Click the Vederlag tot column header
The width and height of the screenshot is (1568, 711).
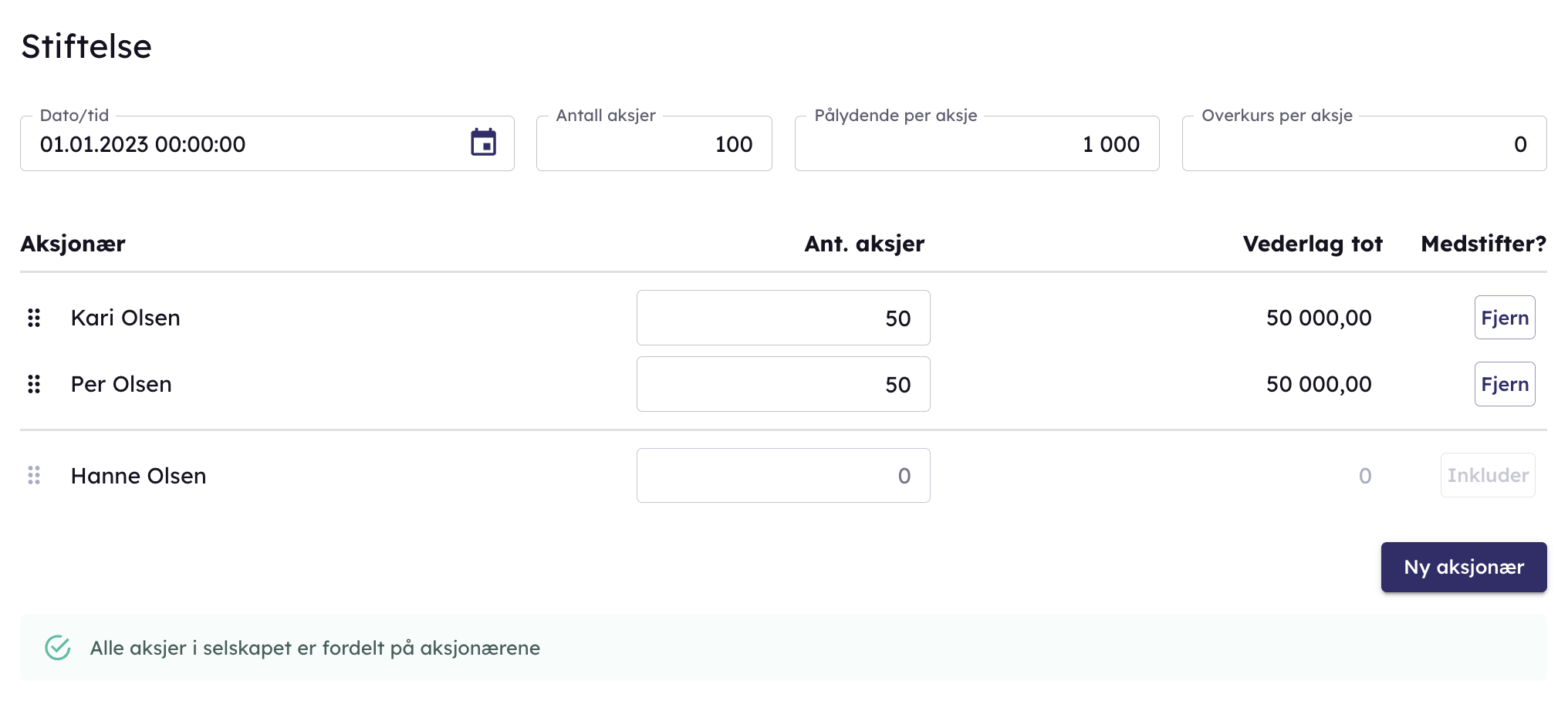coord(1312,244)
